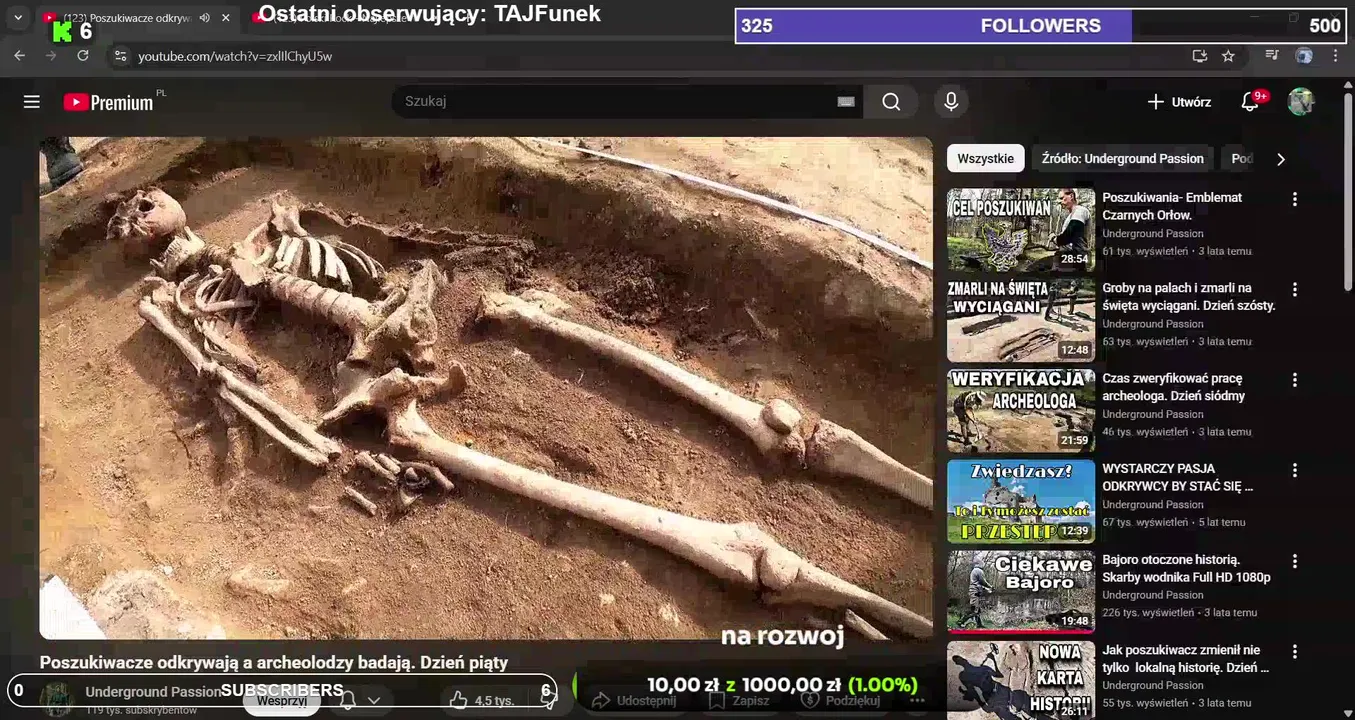1355x720 pixels.
Task: Open the Weryfikacja Archeologa thumbnail
Action: [x=1021, y=411]
